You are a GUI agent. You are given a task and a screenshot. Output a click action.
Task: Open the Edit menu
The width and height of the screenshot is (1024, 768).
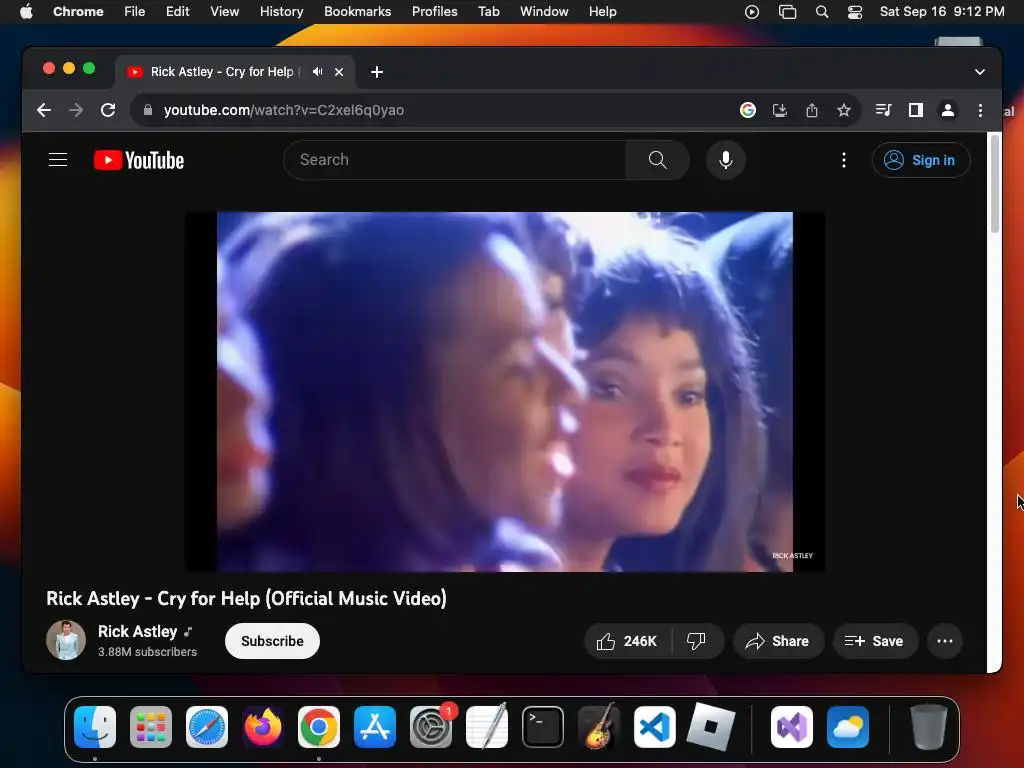tap(178, 12)
